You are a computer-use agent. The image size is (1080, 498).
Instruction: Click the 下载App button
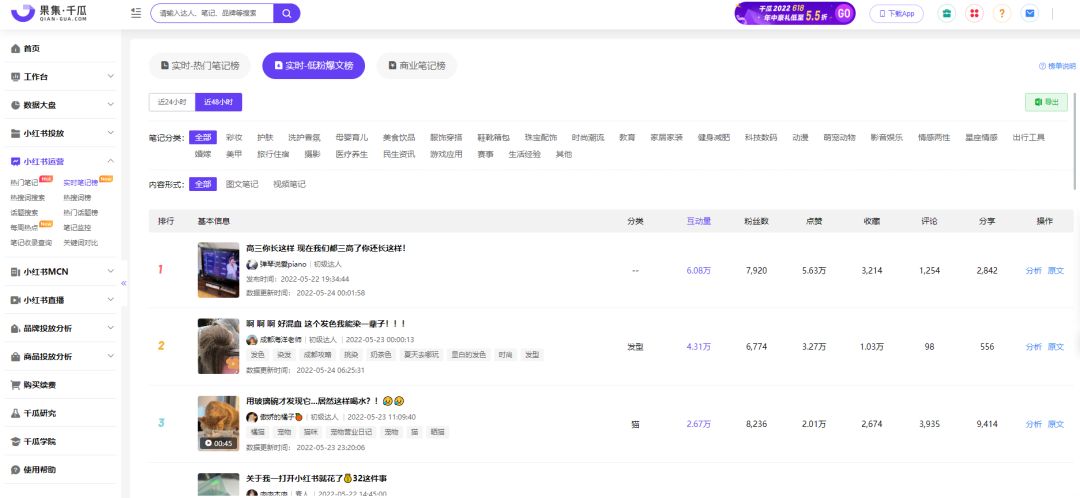pos(896,13)
